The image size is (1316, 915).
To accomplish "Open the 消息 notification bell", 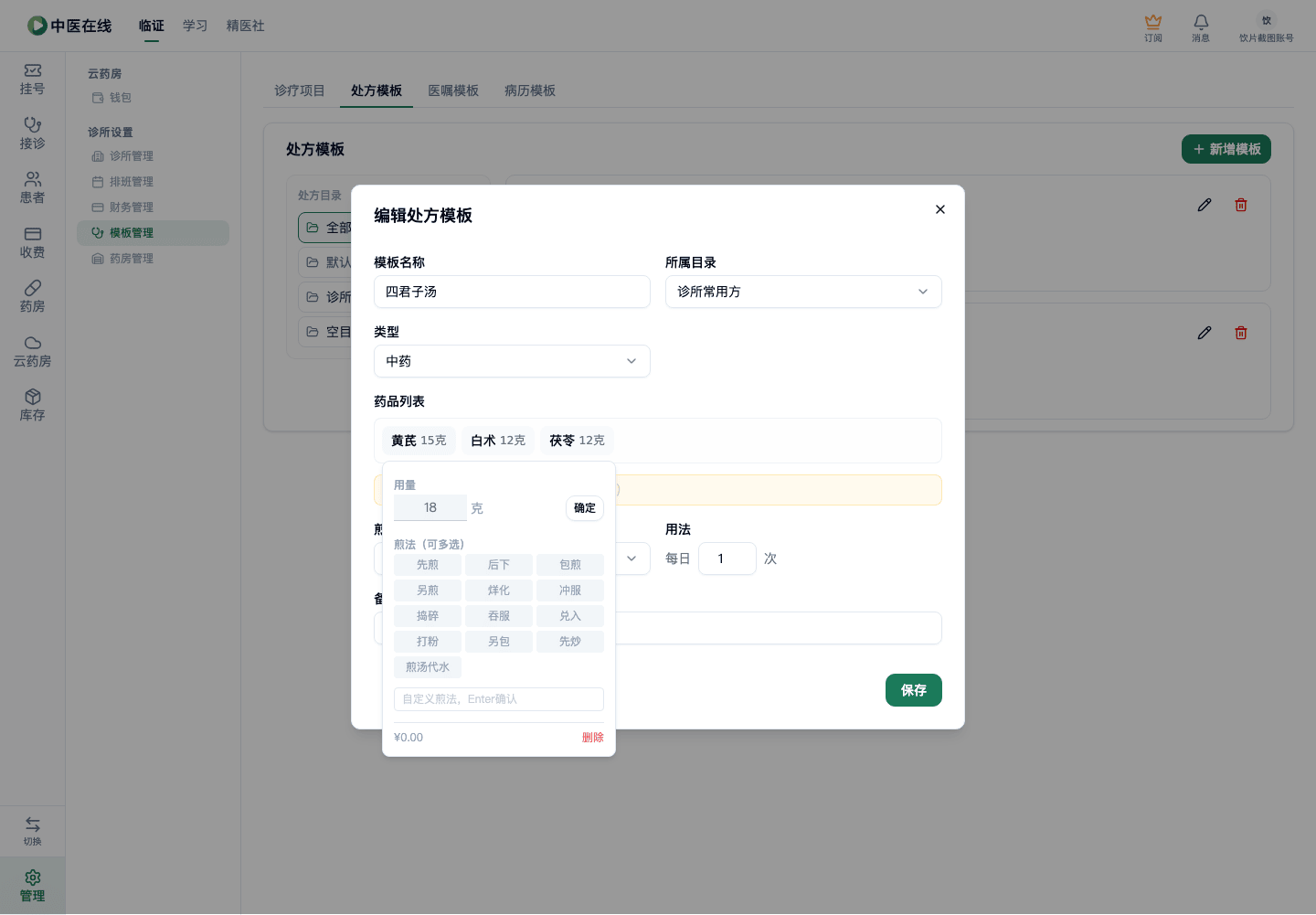I will (1201, 27).
